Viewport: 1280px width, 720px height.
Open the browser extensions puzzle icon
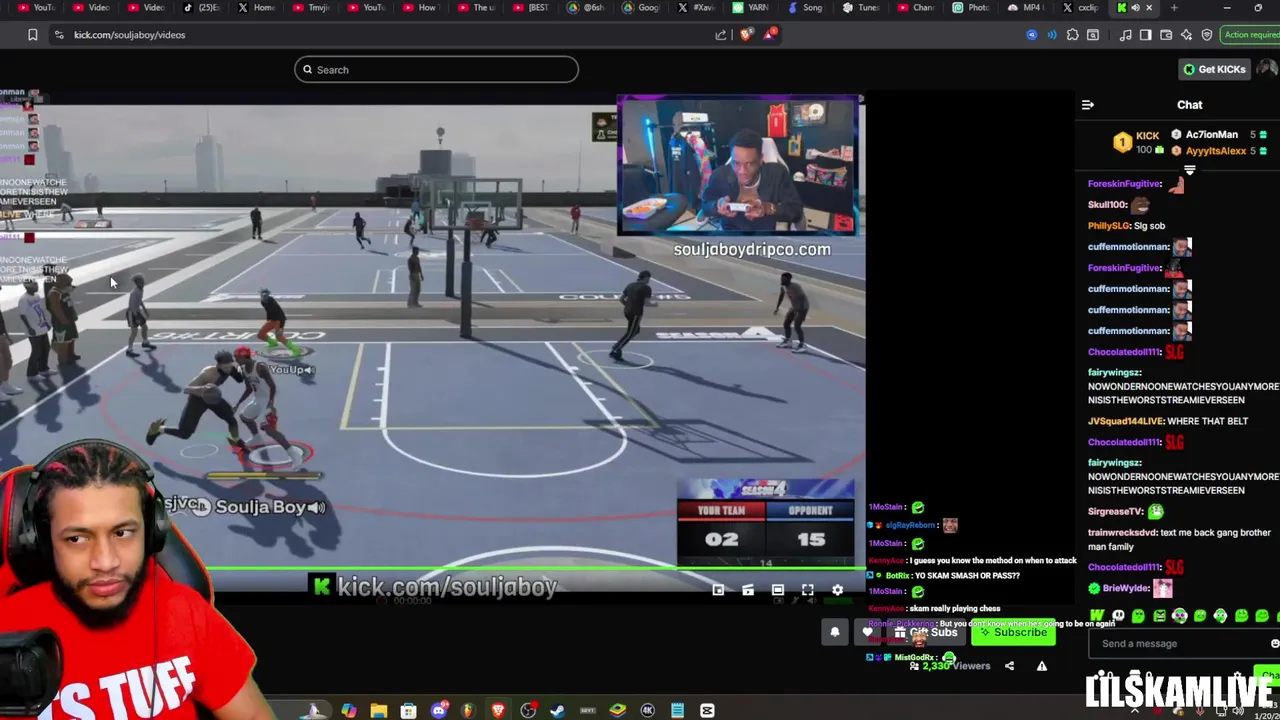tap(1073, 35)
